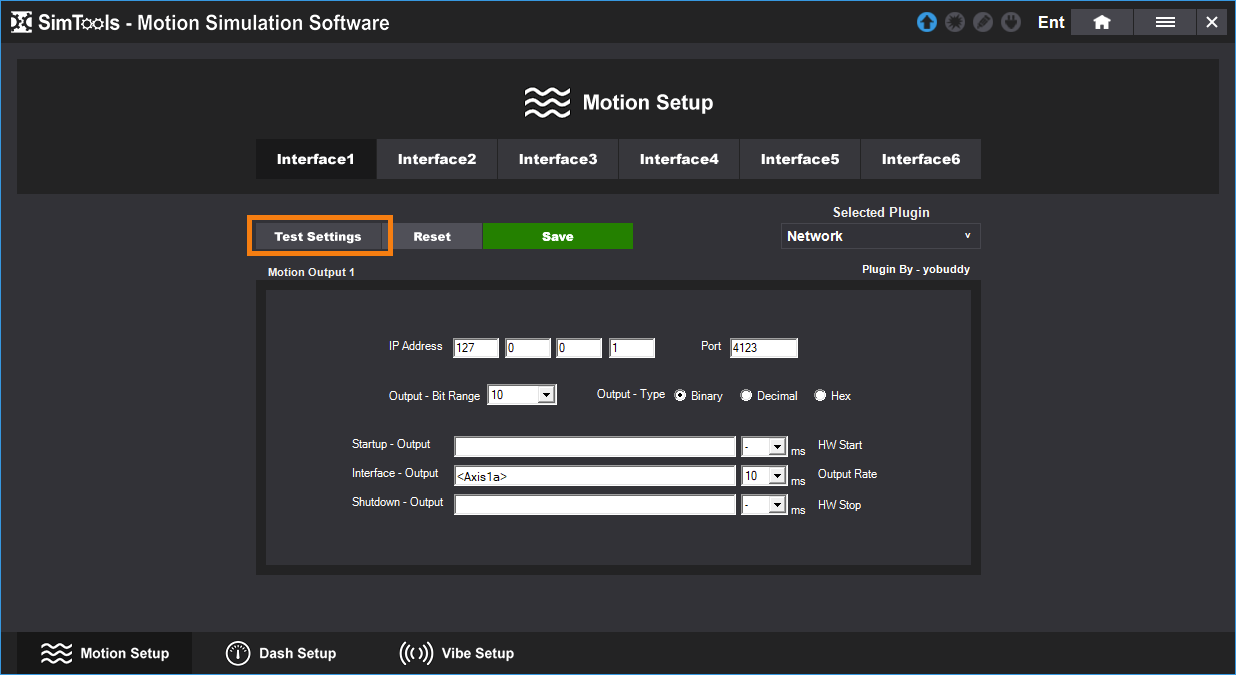Screen dimensions: 1236x675
Task: Click the Reset button
Action: [x=432, y=236]
